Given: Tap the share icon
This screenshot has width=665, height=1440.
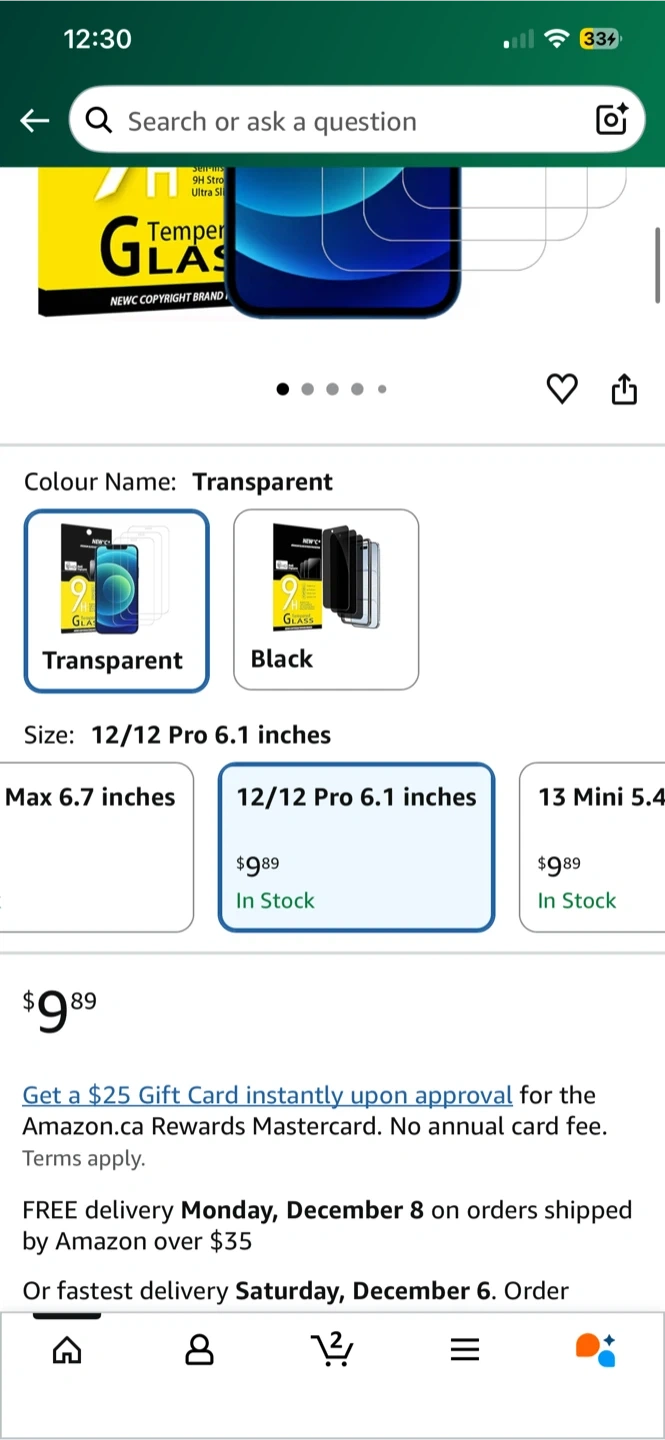Looking at the screenshot, I should pos(624,388).
